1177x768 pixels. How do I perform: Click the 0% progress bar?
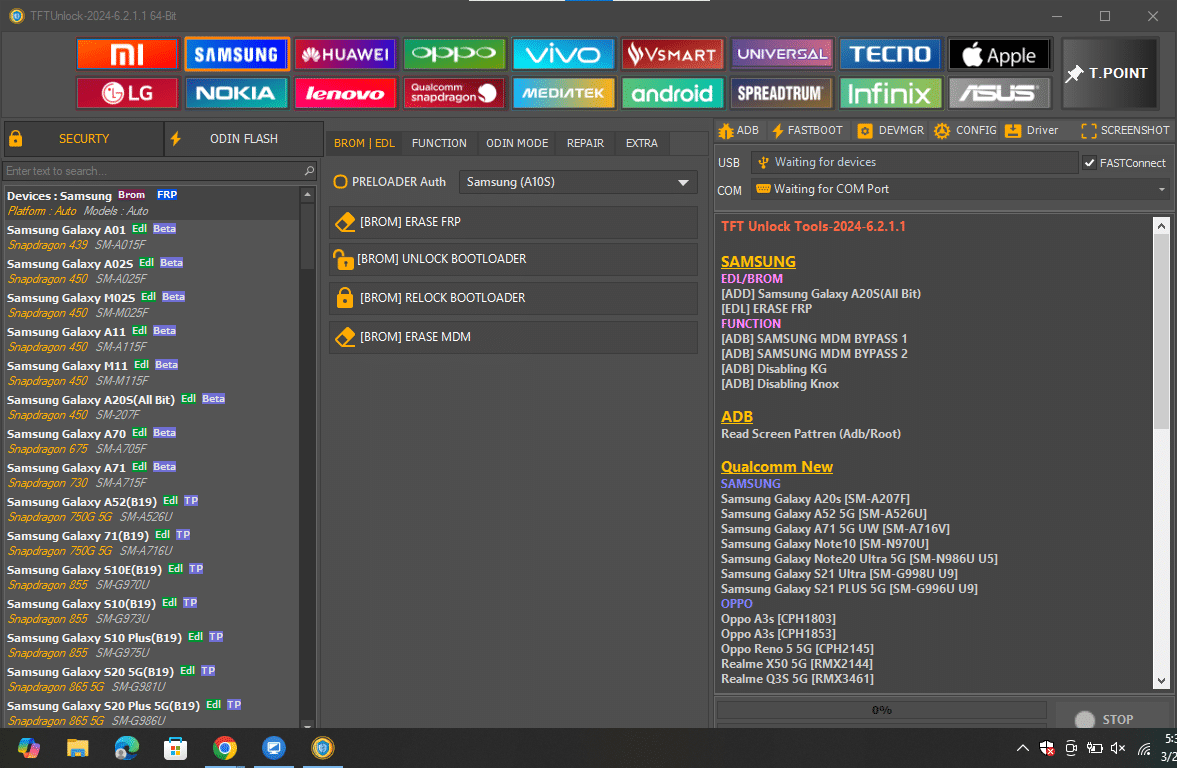(x=880, y=710)
